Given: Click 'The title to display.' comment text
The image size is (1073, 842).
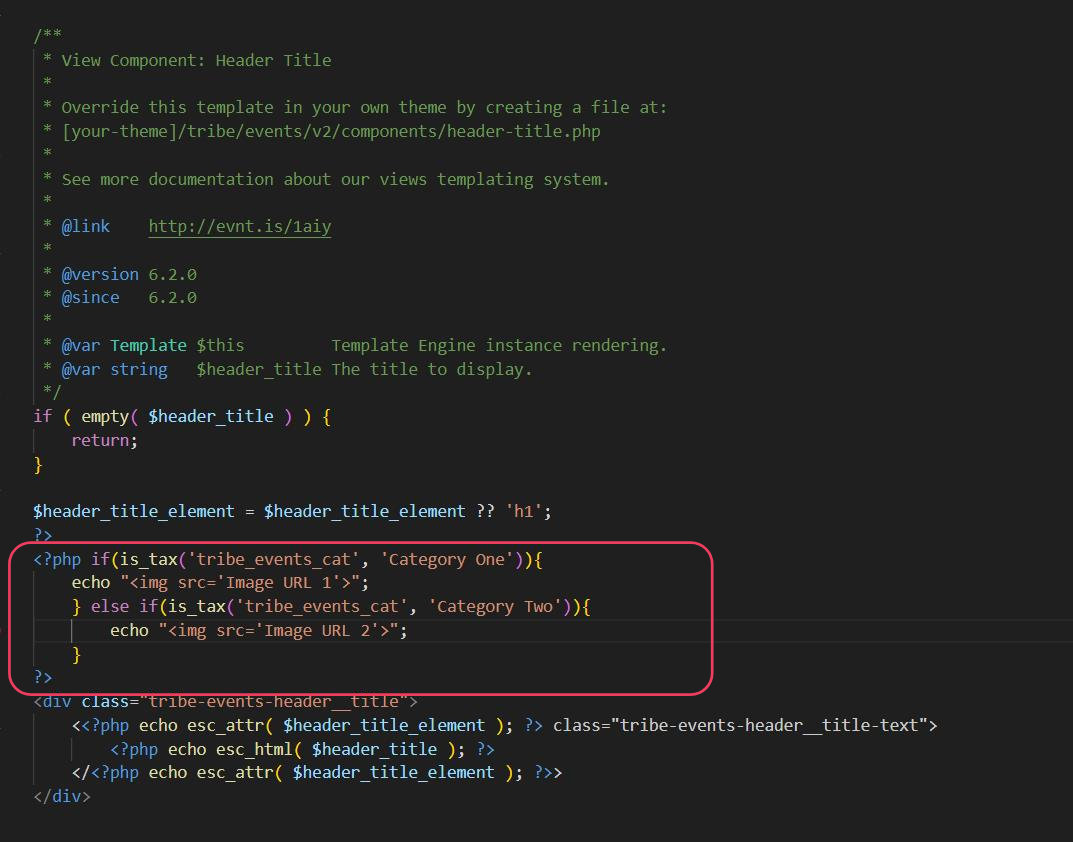Looking at the screenshot, I should [432, 369].
